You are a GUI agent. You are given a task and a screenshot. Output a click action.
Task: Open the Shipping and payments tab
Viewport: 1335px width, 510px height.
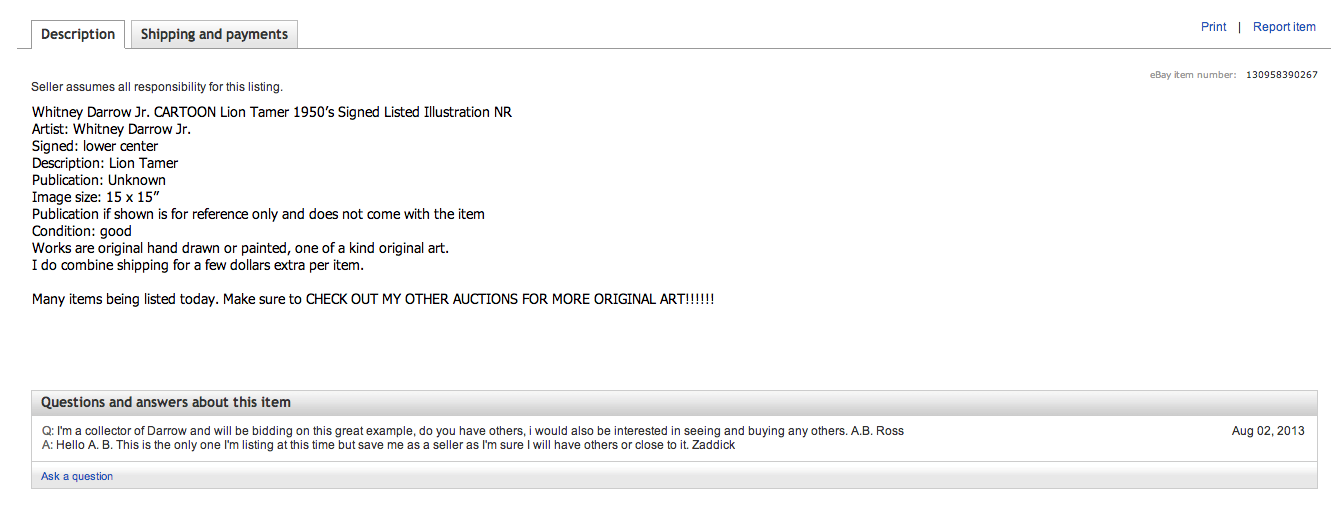click(214, 34)
